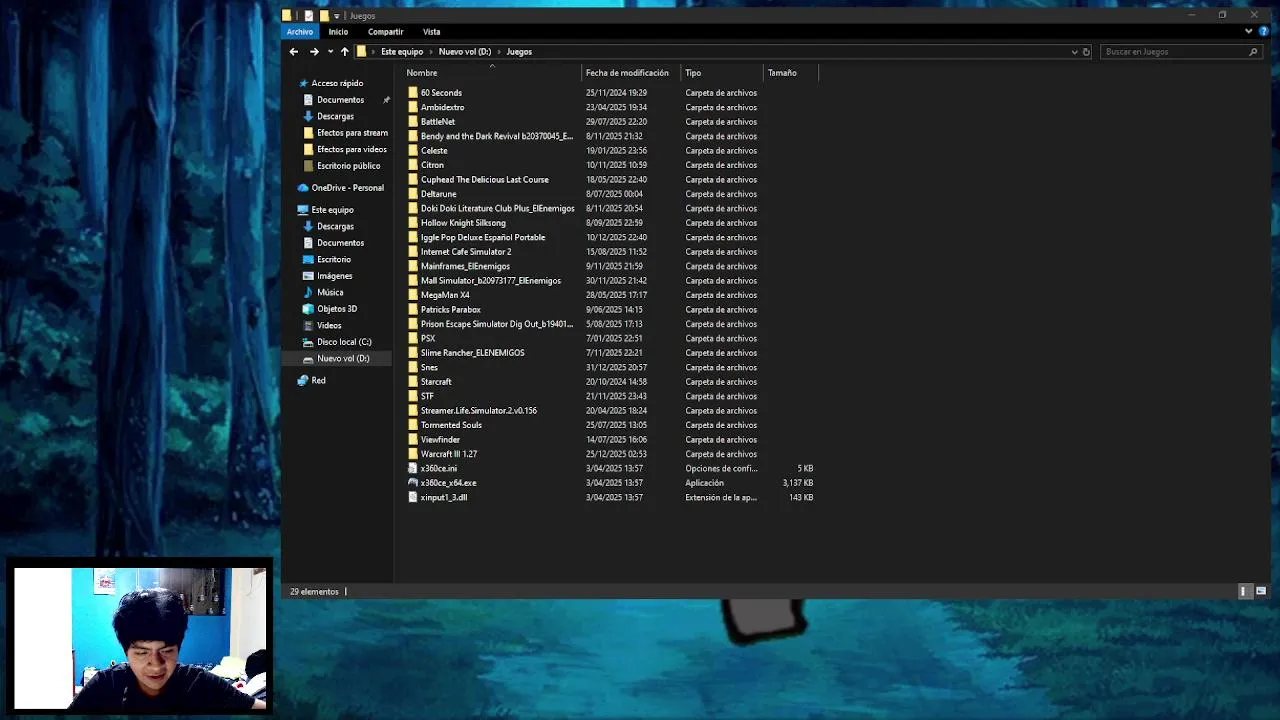The width and height of the screenshot is (1280, 720).
Task: Click the search magnifier icon
Action: click(1253, 52)
